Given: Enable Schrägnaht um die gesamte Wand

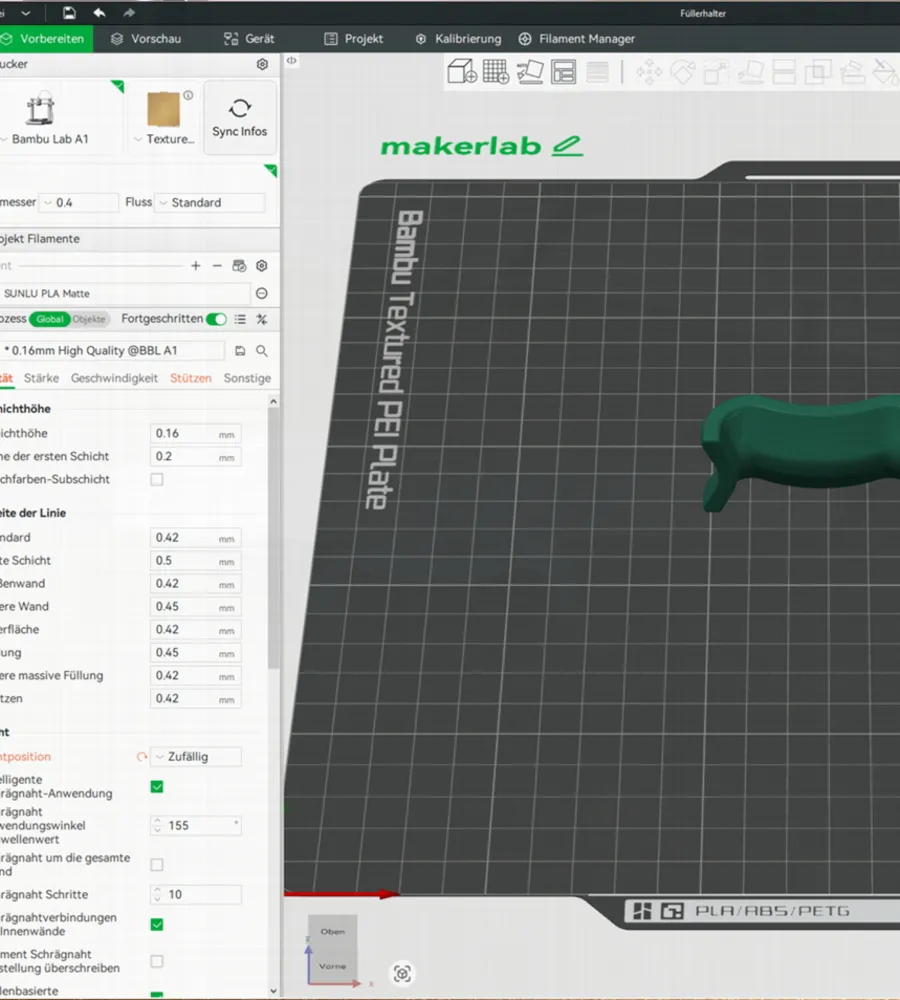Looking at the screenshot, I should pyautogui.click(x=157, y=865).
